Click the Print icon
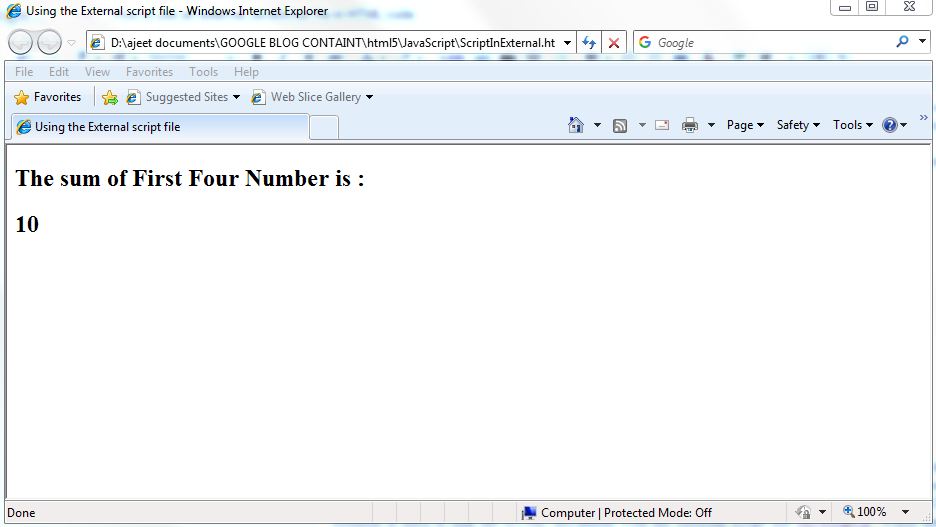This screenshot has width=936, height=527. click(x=690, y=125)
